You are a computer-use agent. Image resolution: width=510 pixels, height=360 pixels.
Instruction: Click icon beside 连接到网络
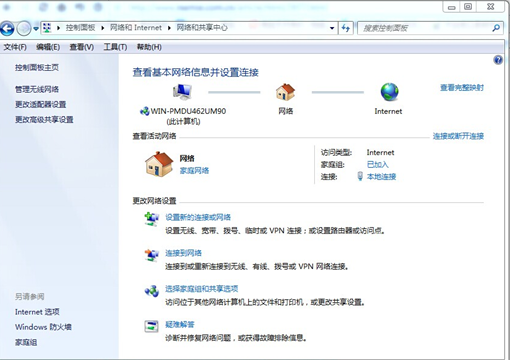tap(151, 255)
